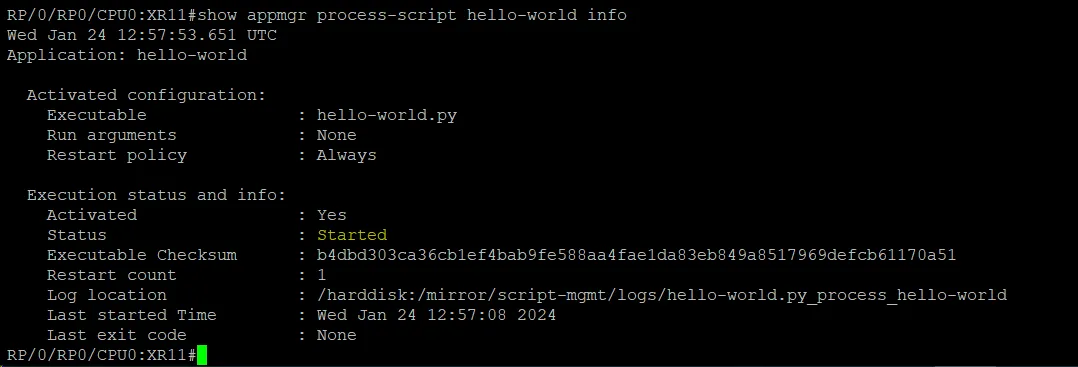Click the log location path
This screenshot has width=1078, height=367.
point(661,296)
